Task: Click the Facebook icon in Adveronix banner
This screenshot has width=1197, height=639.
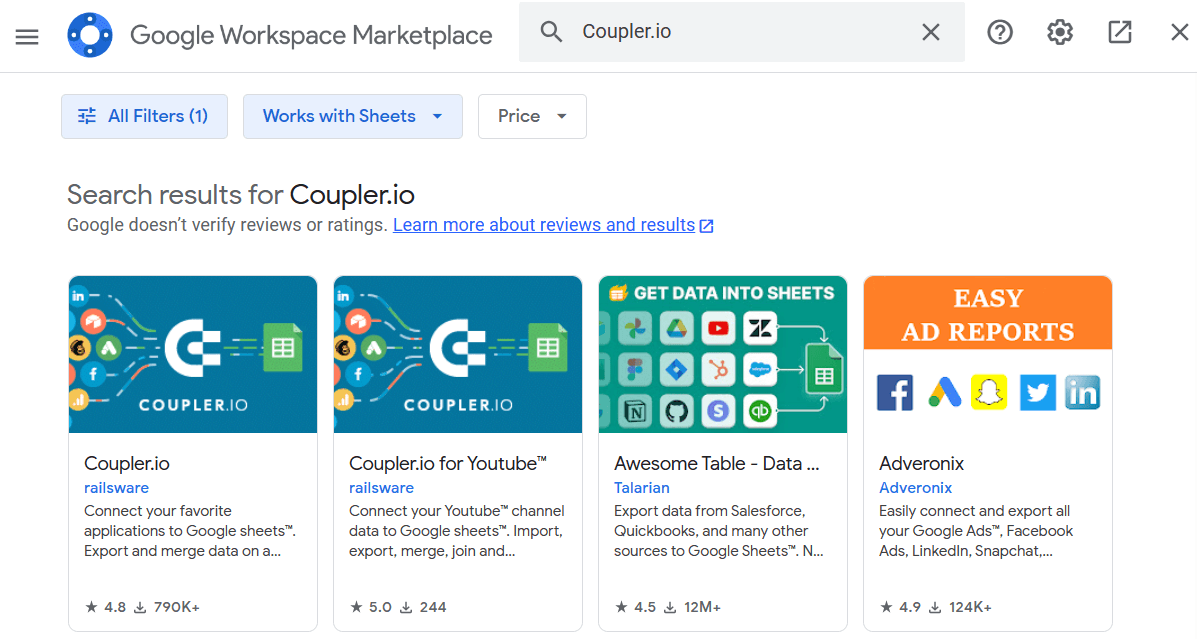Action: 895,392
